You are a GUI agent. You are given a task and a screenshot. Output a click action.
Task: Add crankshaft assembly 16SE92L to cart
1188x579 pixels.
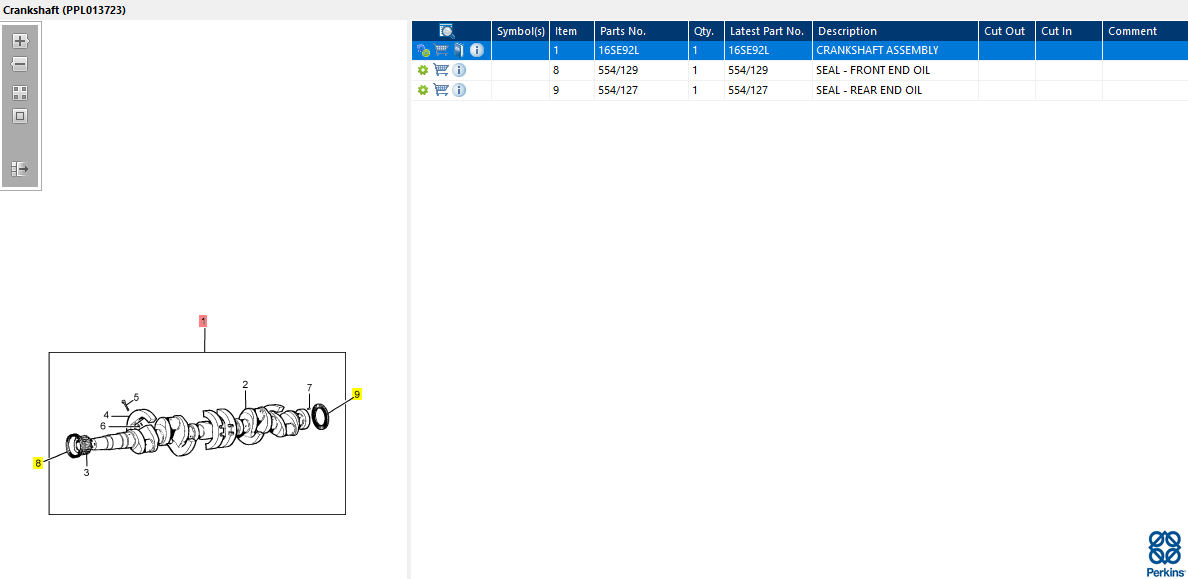click(441, 51)
